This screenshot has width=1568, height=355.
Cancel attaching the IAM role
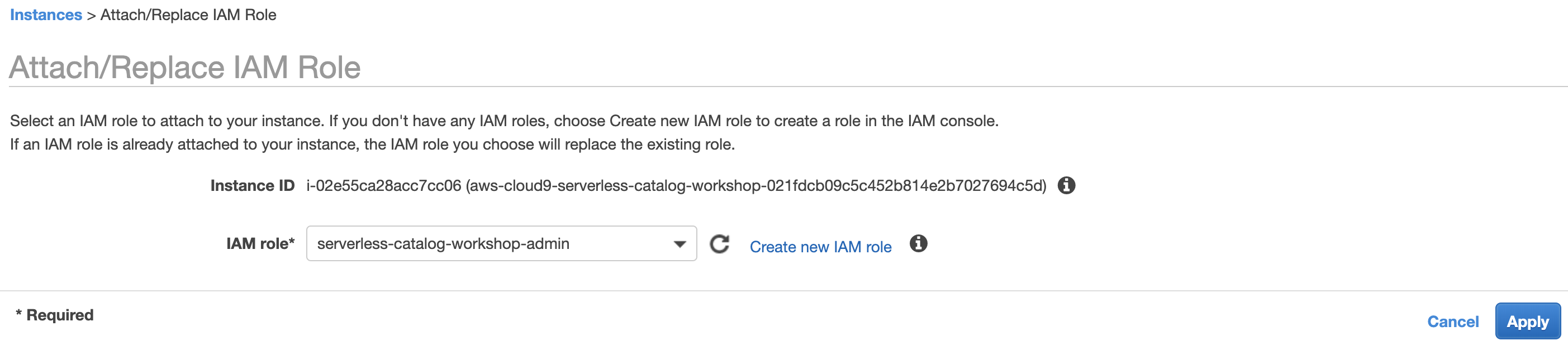1452,322
